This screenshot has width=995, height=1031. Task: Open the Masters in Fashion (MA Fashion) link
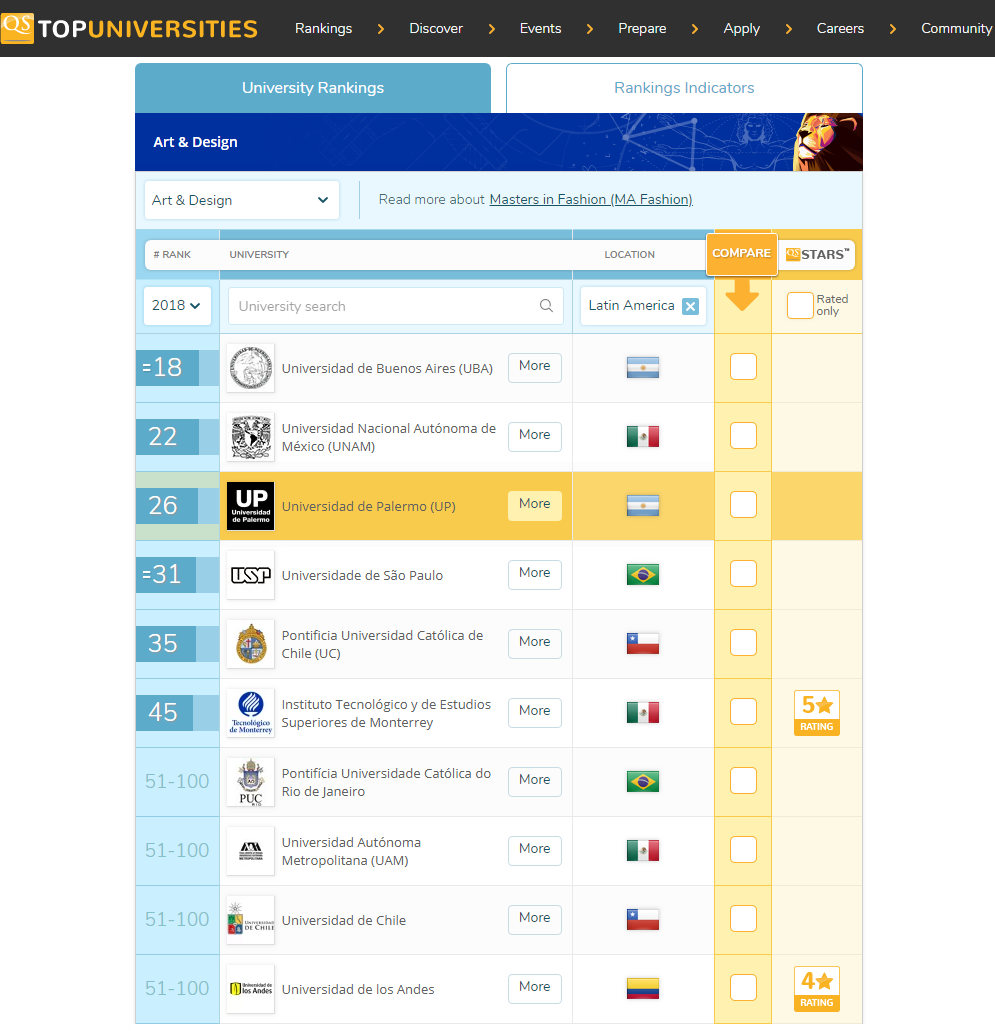coord(591,199)
